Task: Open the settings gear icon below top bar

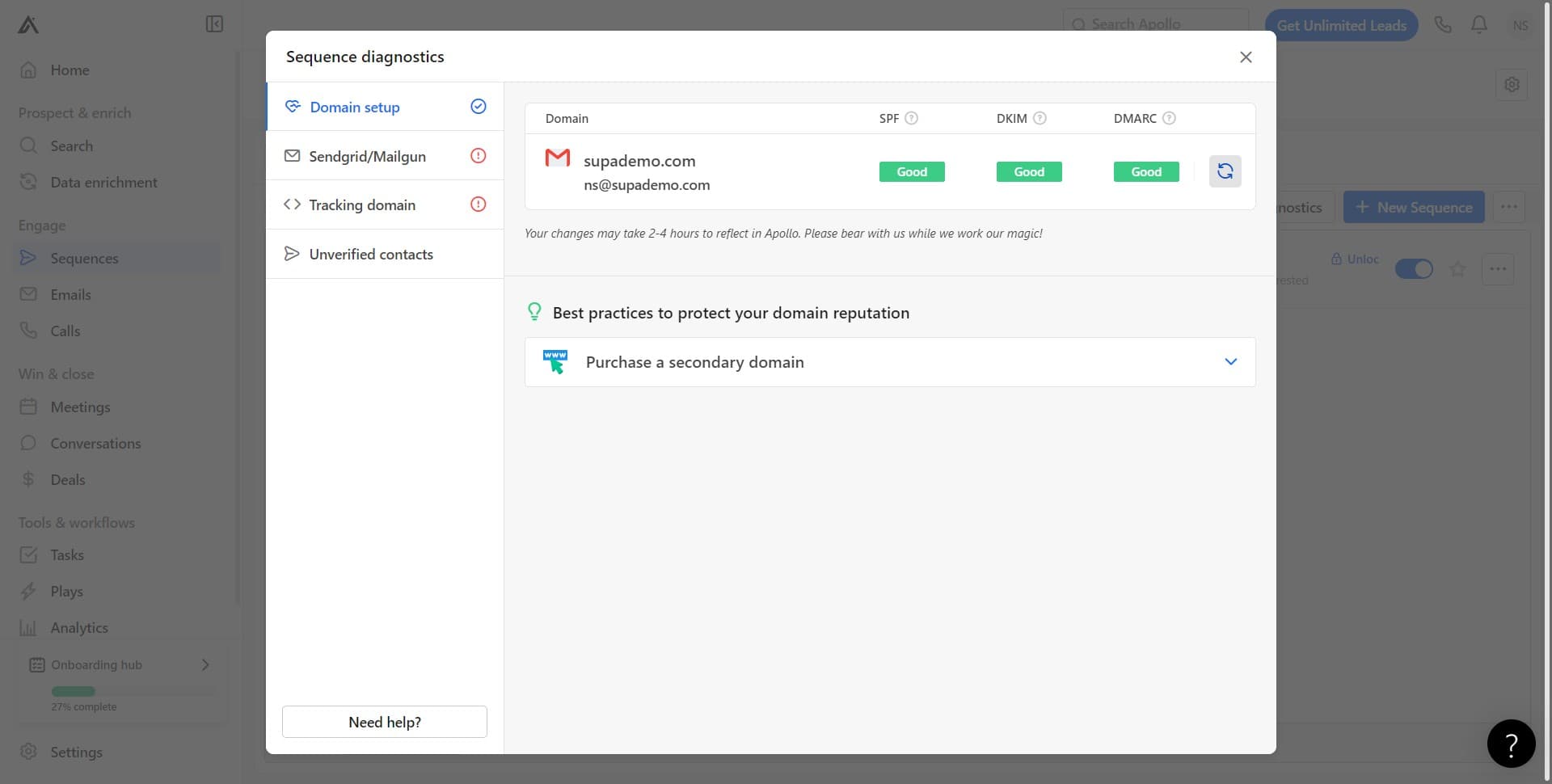Action: click(1512, 84)
